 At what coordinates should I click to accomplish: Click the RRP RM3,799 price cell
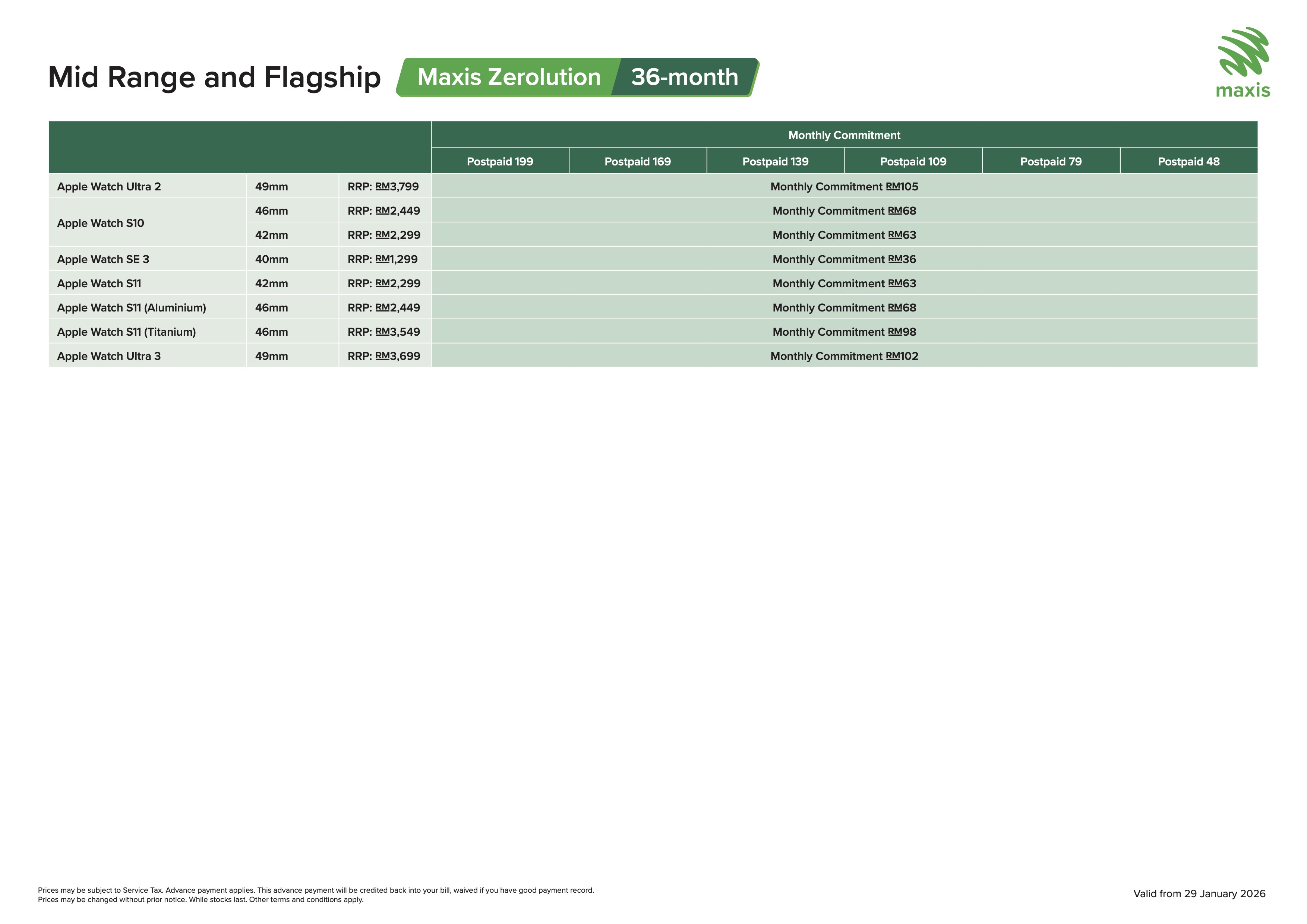(383, 187)
